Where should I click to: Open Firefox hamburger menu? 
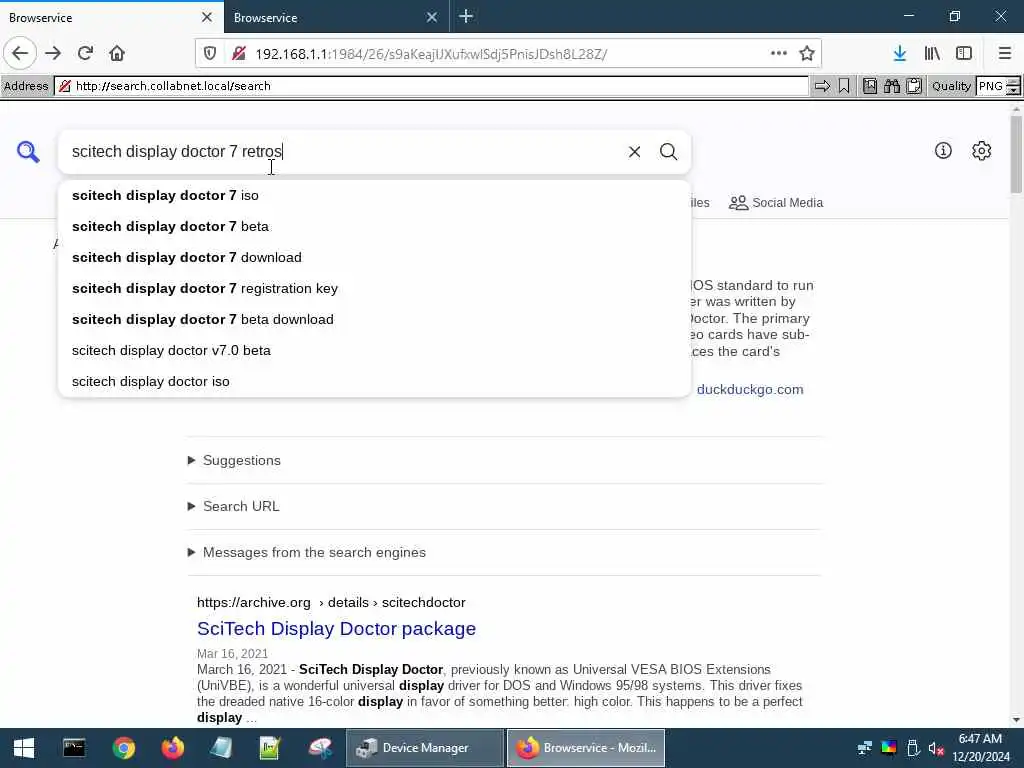click(1005, 54)
